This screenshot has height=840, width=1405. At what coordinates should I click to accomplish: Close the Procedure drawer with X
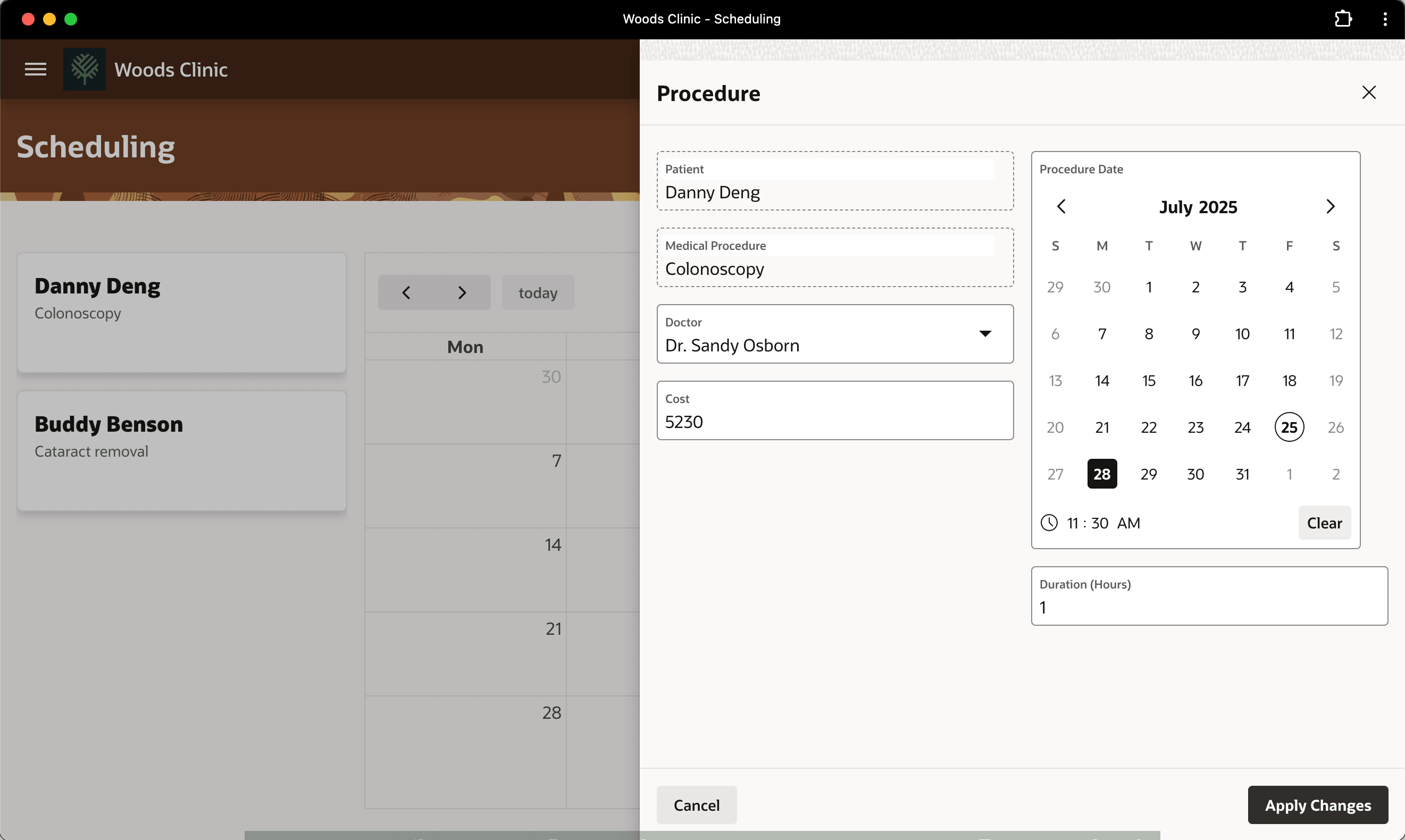(1368, 93)
